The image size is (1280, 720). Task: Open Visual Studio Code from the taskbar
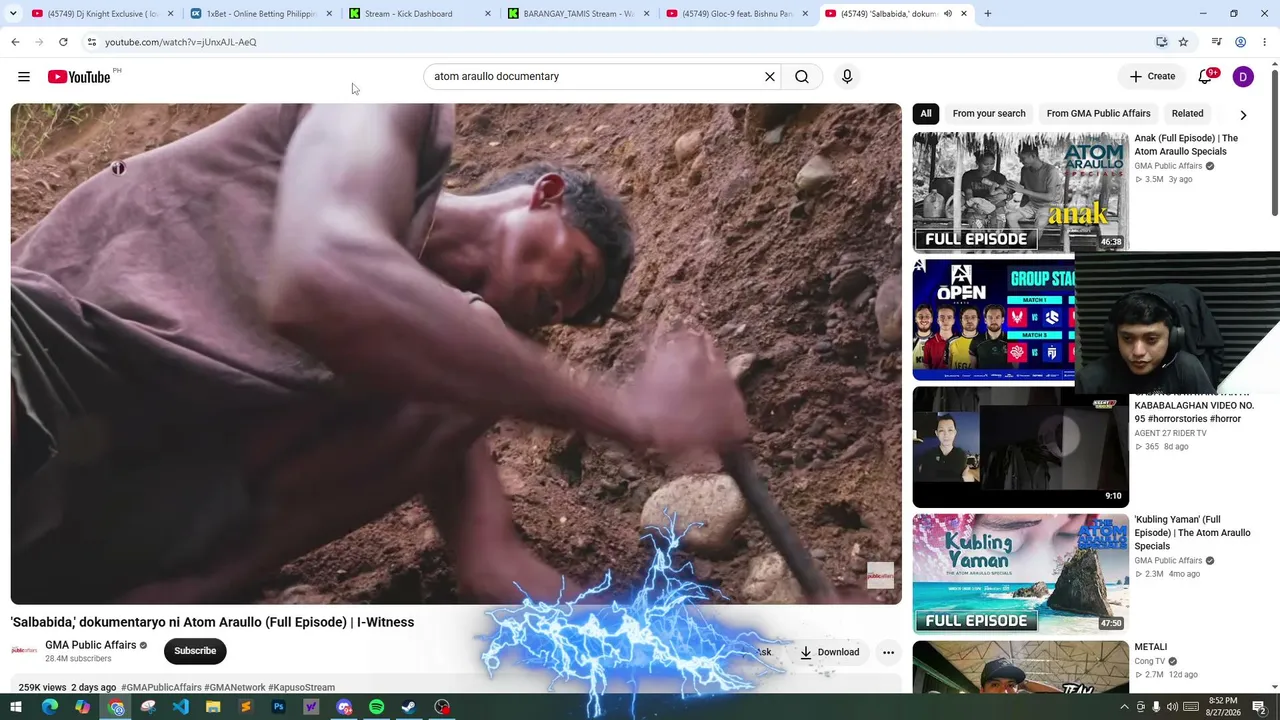(x=180, y=707)
